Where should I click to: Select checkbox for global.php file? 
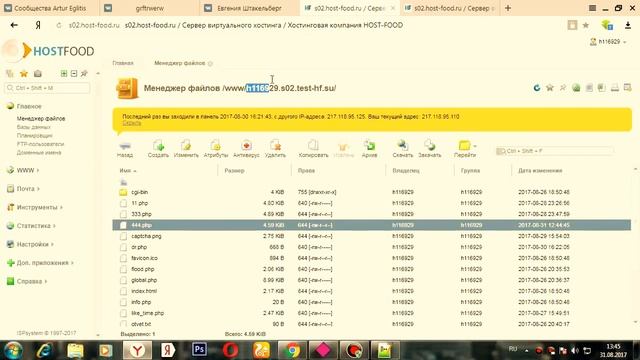tap(123, 280)
